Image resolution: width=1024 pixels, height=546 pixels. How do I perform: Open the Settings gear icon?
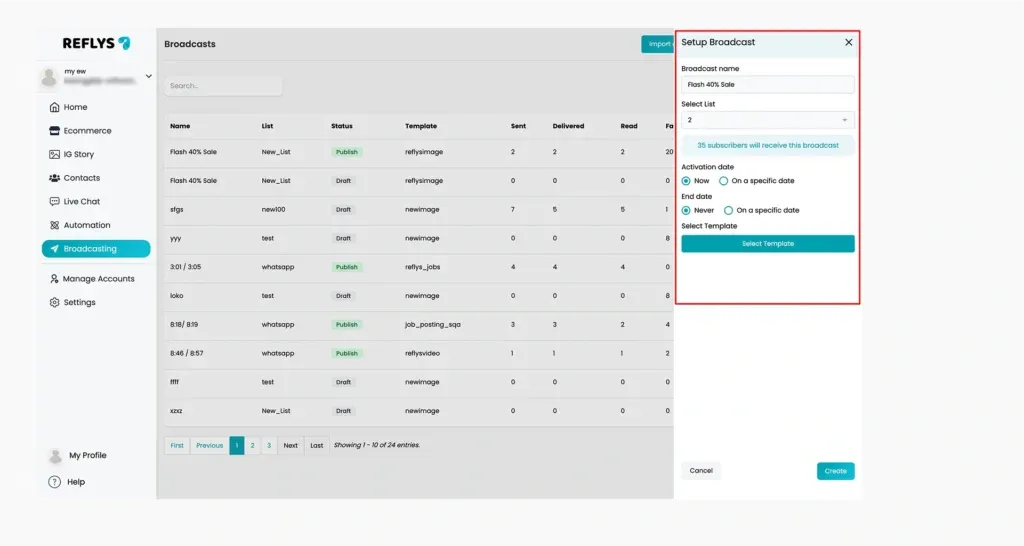pos(54,302)
